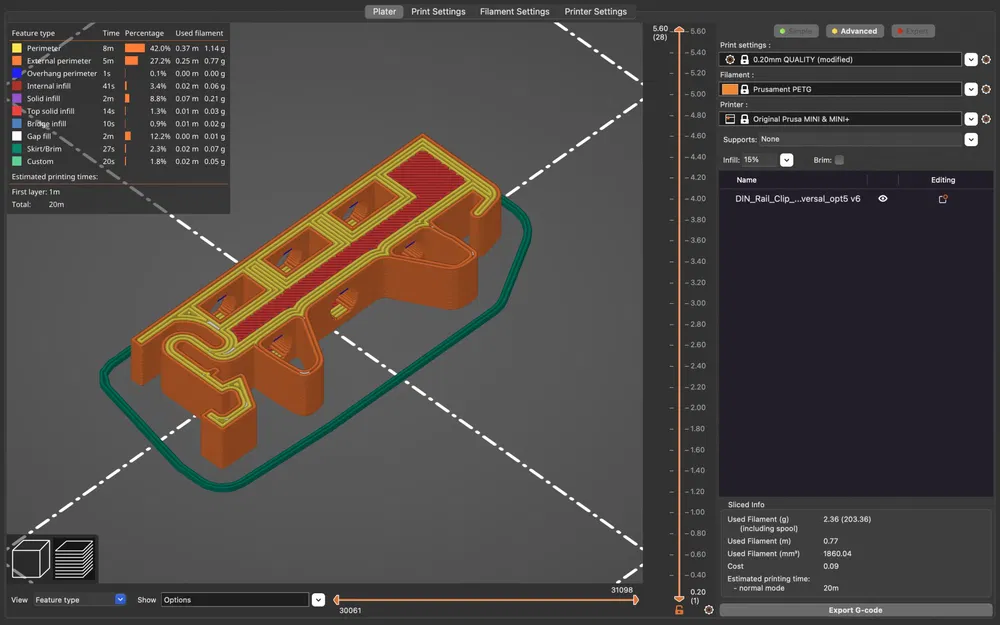Switch to the Print Settings tab

pyautogui.click(x=438, y=12)
